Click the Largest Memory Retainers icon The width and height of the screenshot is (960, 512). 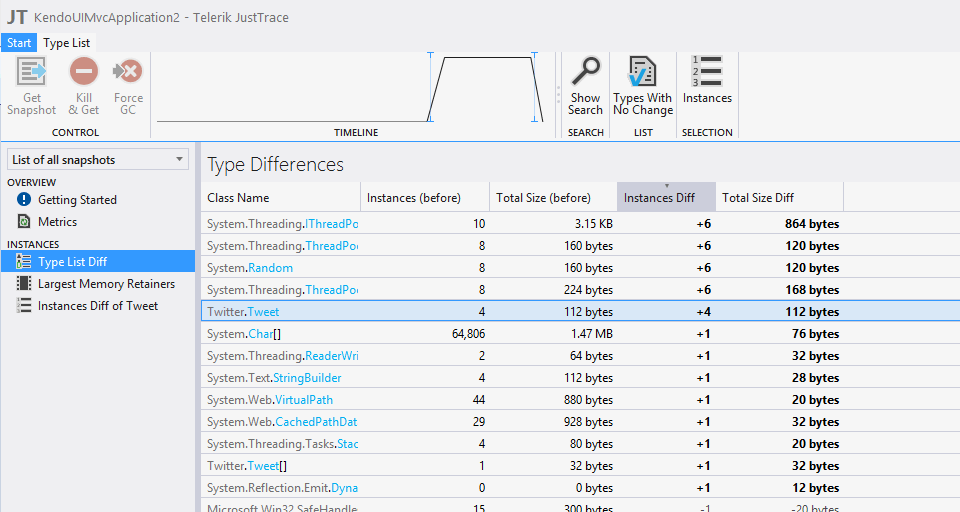pos(24,284)
